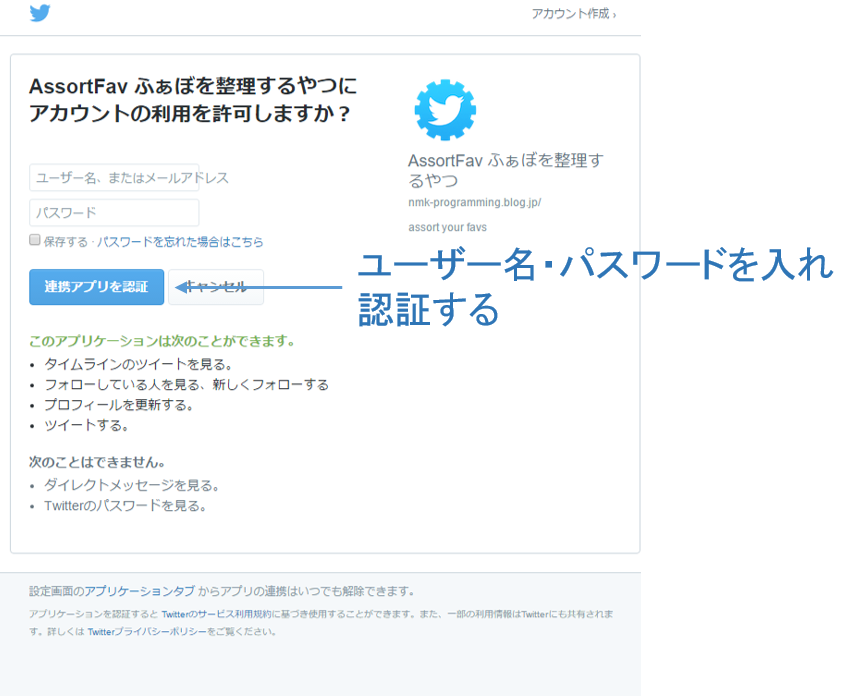Click 'タイムラインのツイートを見る。' list item
Viewport: 857px width, 696px height.
pos(139,364)
